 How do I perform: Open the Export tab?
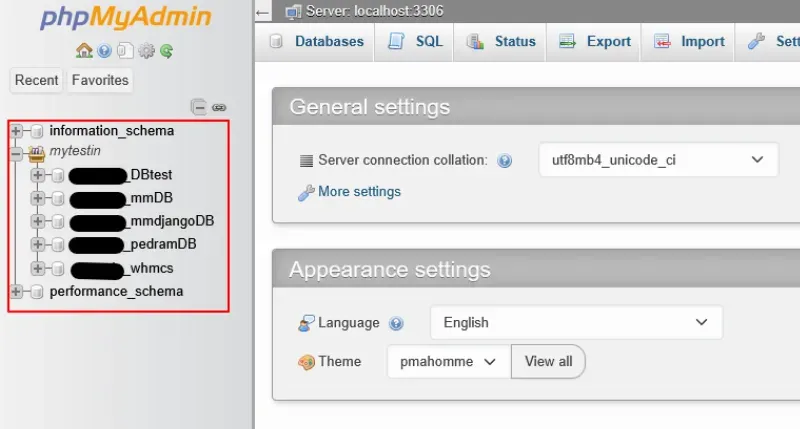(x=594, y=41)
